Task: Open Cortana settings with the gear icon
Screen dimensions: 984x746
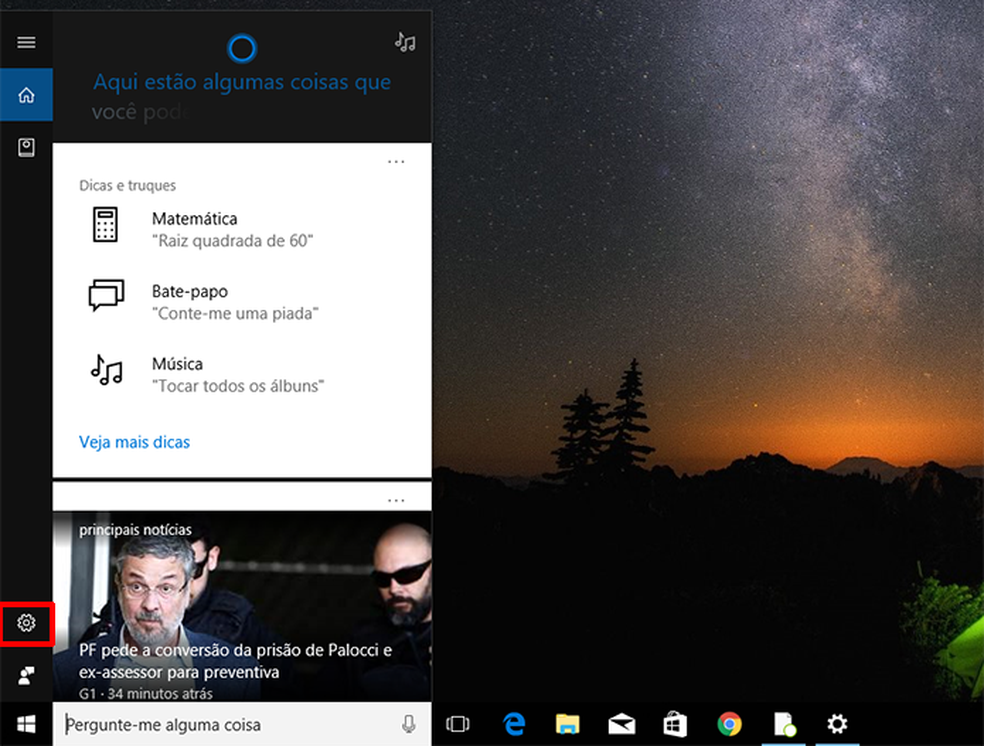Action: [25, 623]
